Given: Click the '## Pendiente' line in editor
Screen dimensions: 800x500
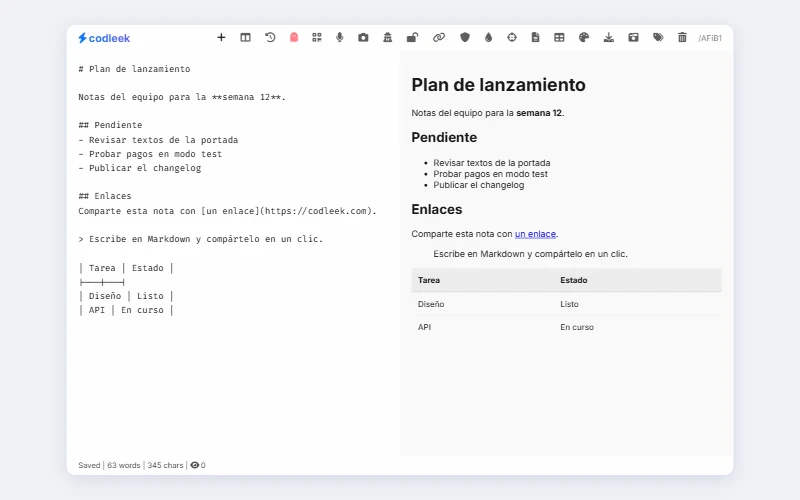Looking at the screenshot, I should point(110,125).
